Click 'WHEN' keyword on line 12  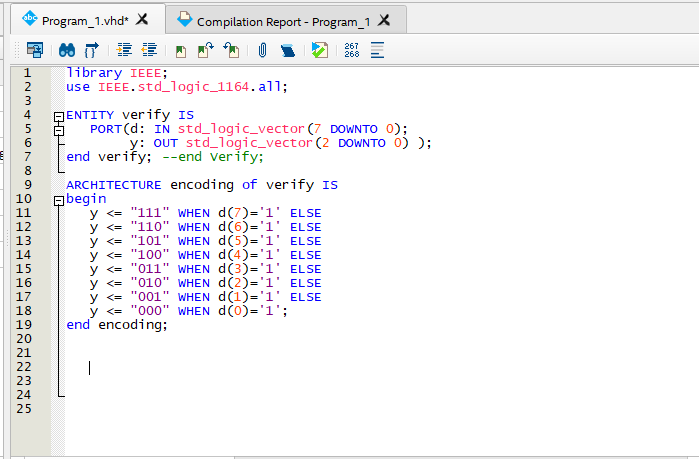(194, 227)
